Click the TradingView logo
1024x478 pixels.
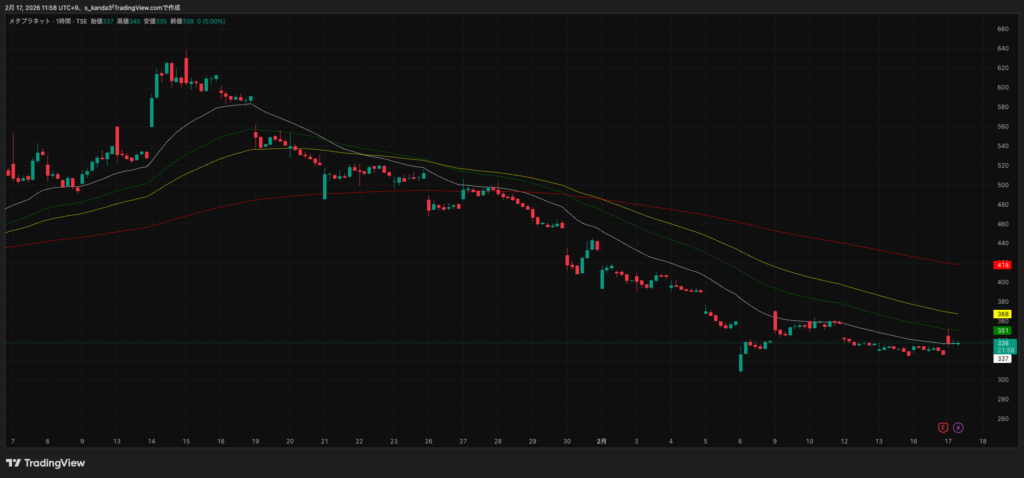45,463
